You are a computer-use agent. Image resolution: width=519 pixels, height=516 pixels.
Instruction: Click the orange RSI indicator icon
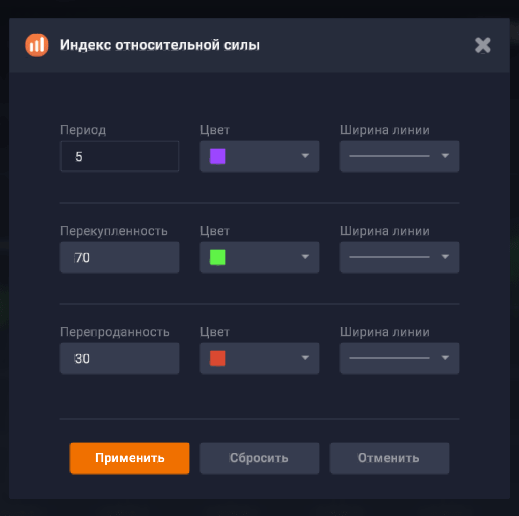[x=37, y=45]
